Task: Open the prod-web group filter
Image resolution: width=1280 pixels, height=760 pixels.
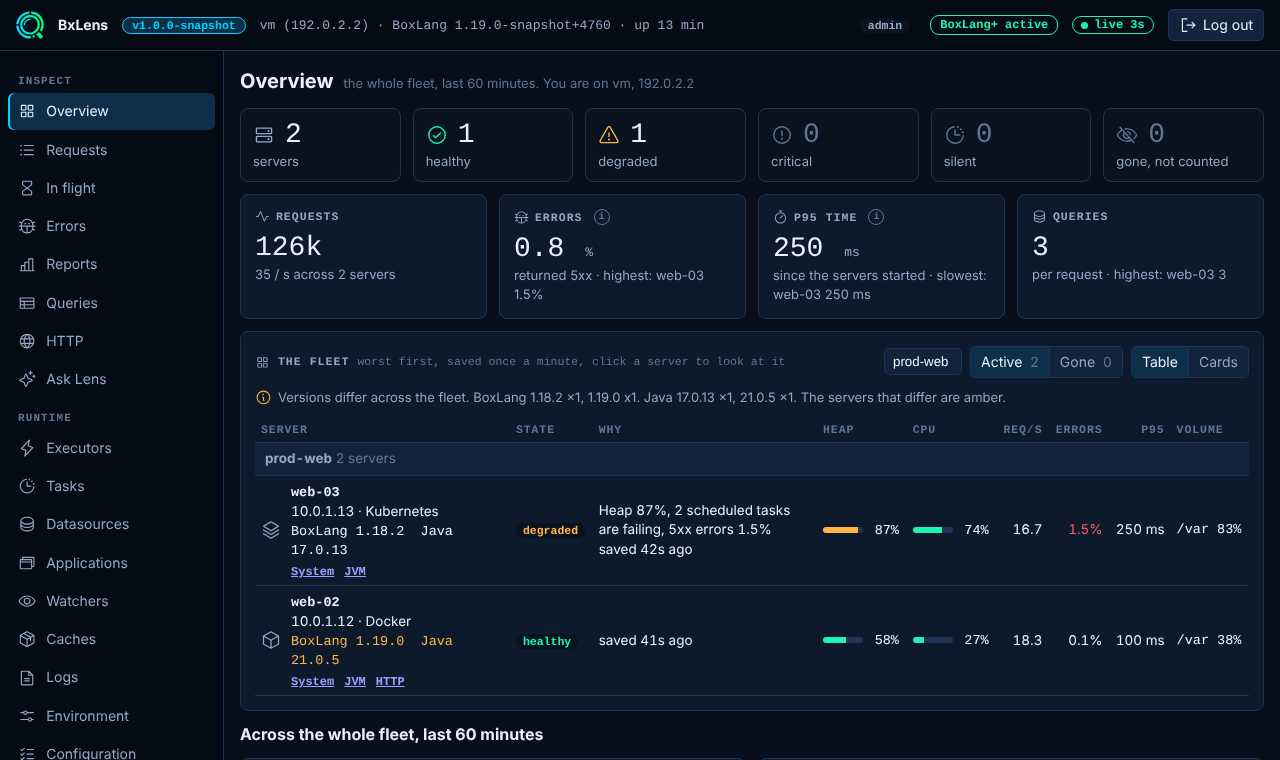Action: (x=922, y=362)
